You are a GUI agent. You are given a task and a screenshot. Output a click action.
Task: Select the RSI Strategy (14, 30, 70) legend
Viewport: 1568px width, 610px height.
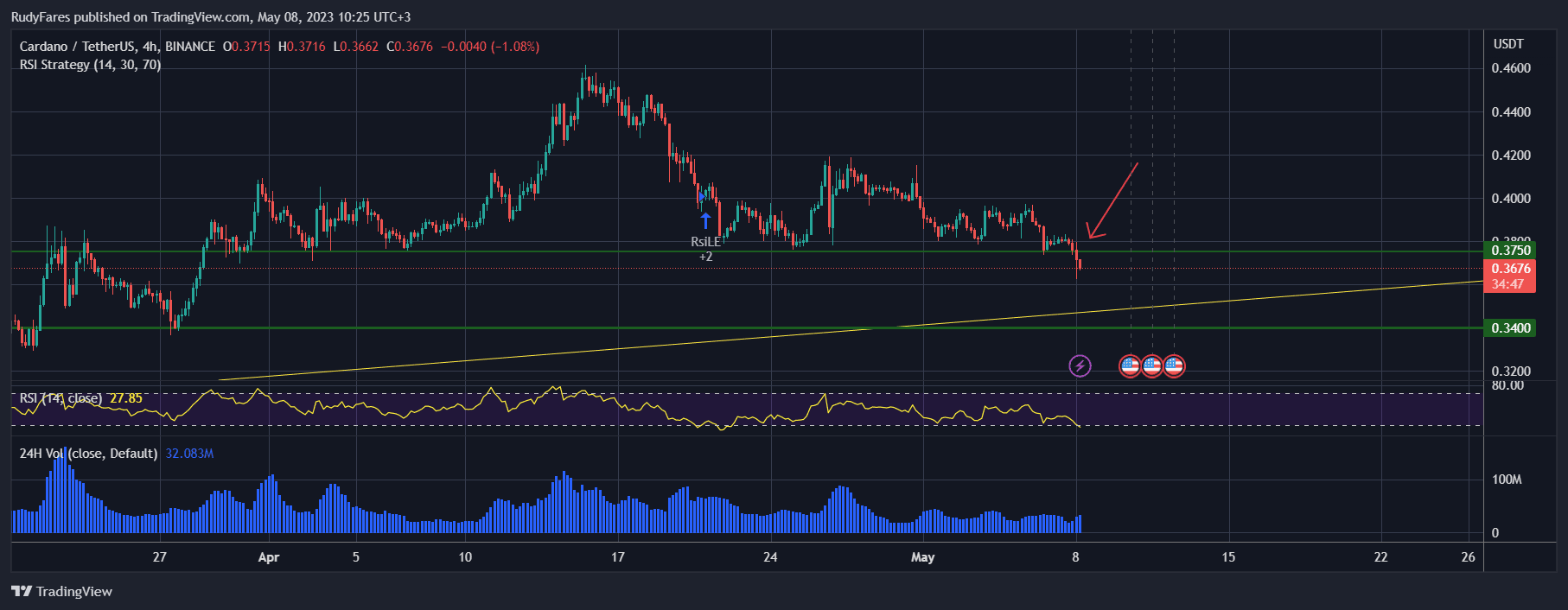pyautogui.click(x=90, y=65)
